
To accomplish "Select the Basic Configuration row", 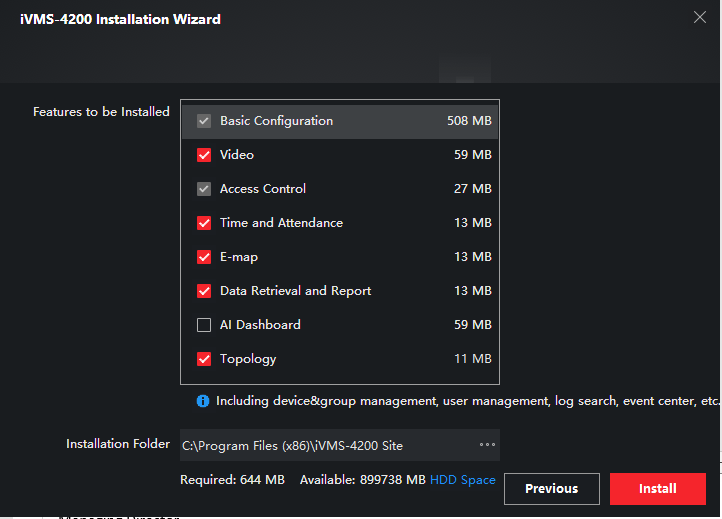I will pyautogui.click(x=340, y=121).
